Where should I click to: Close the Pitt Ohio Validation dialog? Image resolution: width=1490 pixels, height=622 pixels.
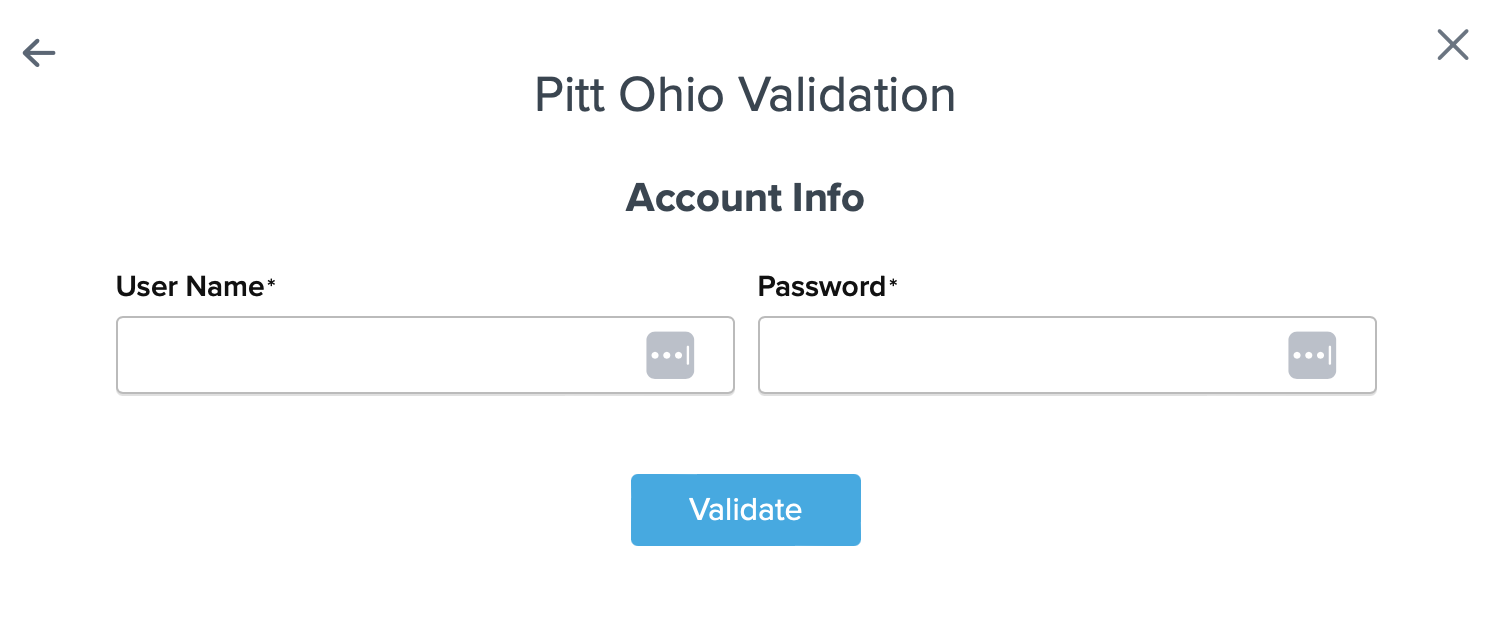tap(1452, 45)
